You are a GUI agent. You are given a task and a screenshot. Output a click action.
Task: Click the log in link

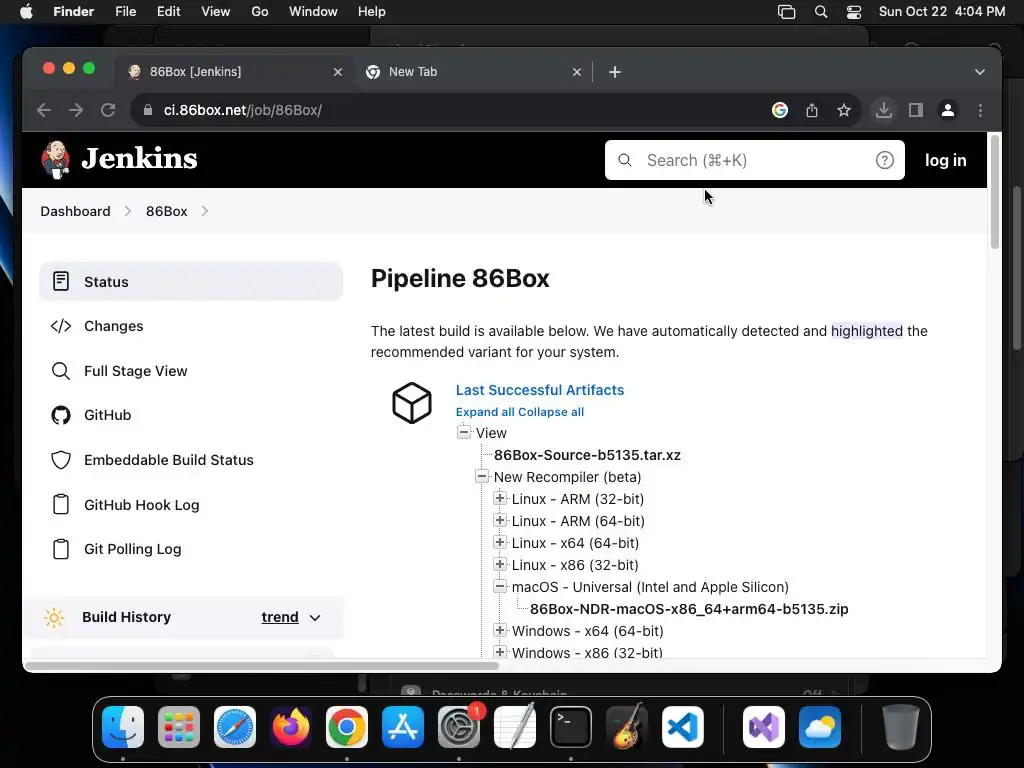point(946,160)
